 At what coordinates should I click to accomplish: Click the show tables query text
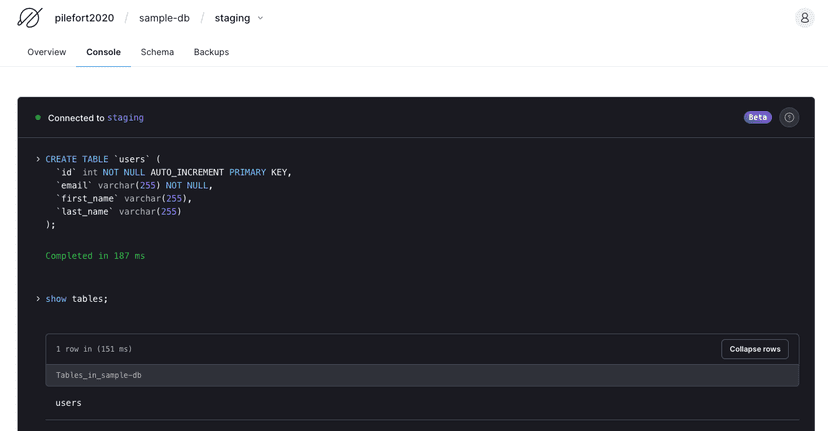click(77, 299)
